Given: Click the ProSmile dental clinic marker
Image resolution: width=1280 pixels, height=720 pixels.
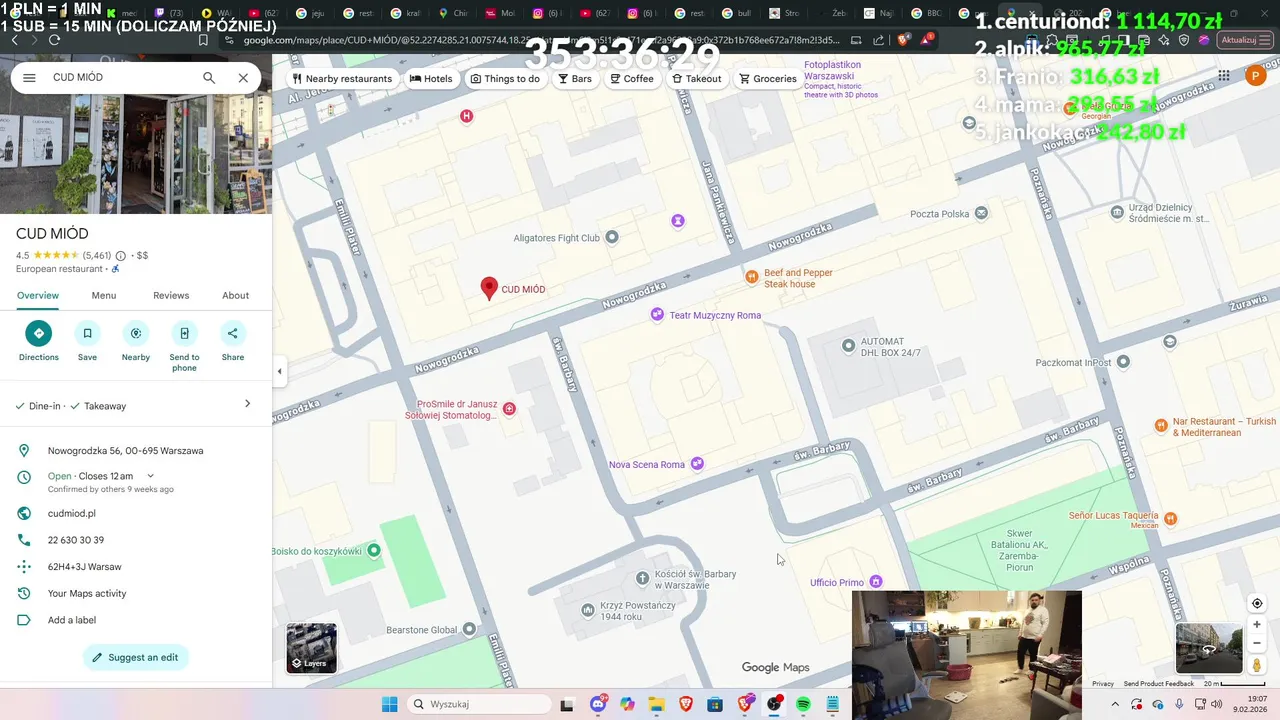Looking at the screenshot, I should pos(510,408).
